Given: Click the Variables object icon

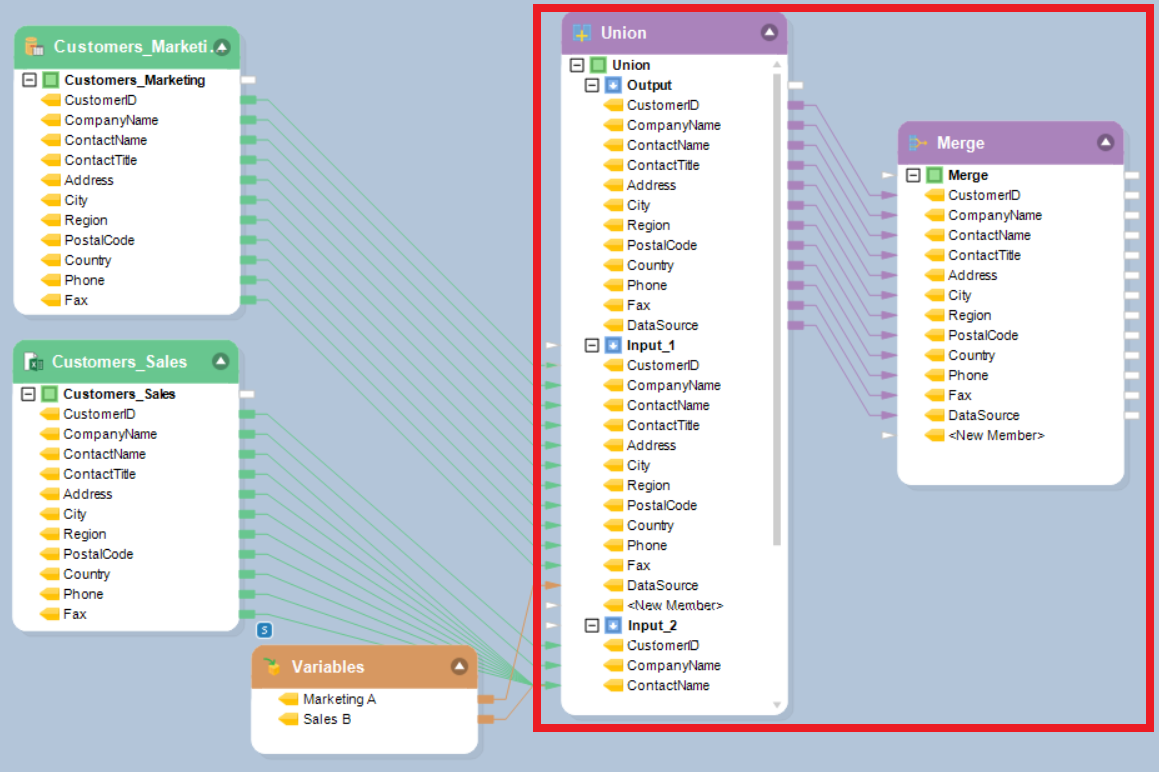Looking at the screenshot, I should tap(272, 667).
